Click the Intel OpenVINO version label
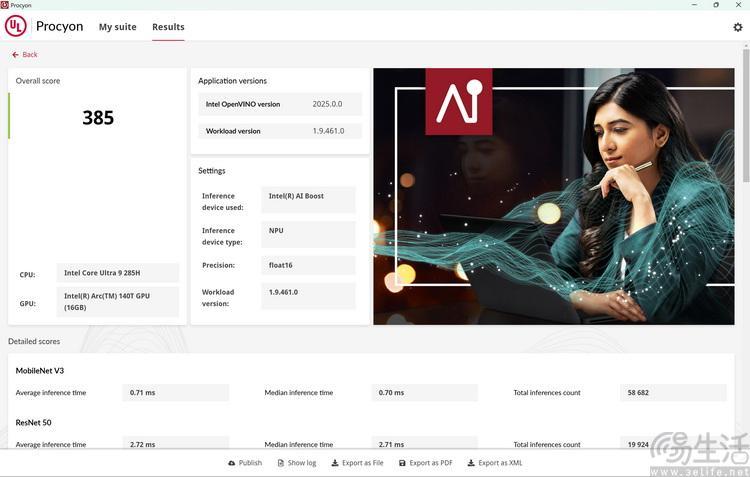Viewport: 750px width, 477px height. (243, 104)
